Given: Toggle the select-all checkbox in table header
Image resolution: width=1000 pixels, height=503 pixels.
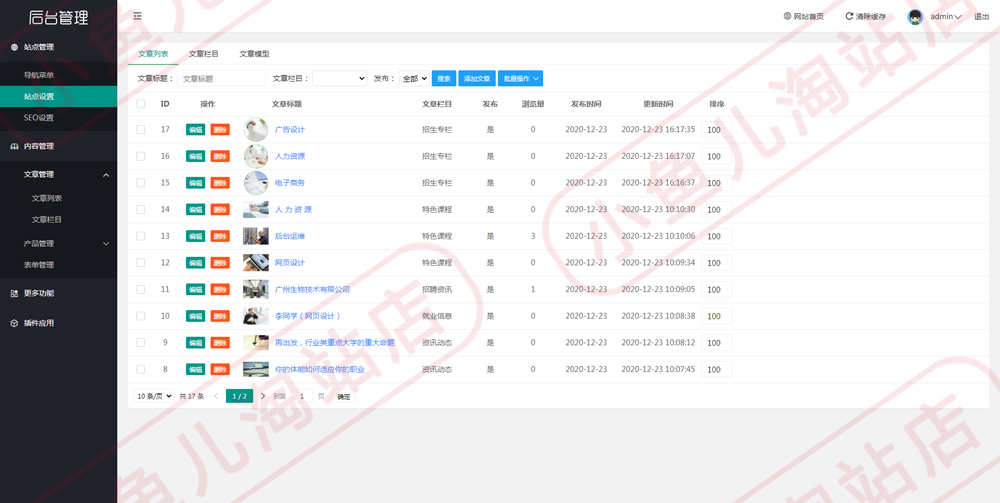Looking at the screenshot, I should (x=140, y=104).
